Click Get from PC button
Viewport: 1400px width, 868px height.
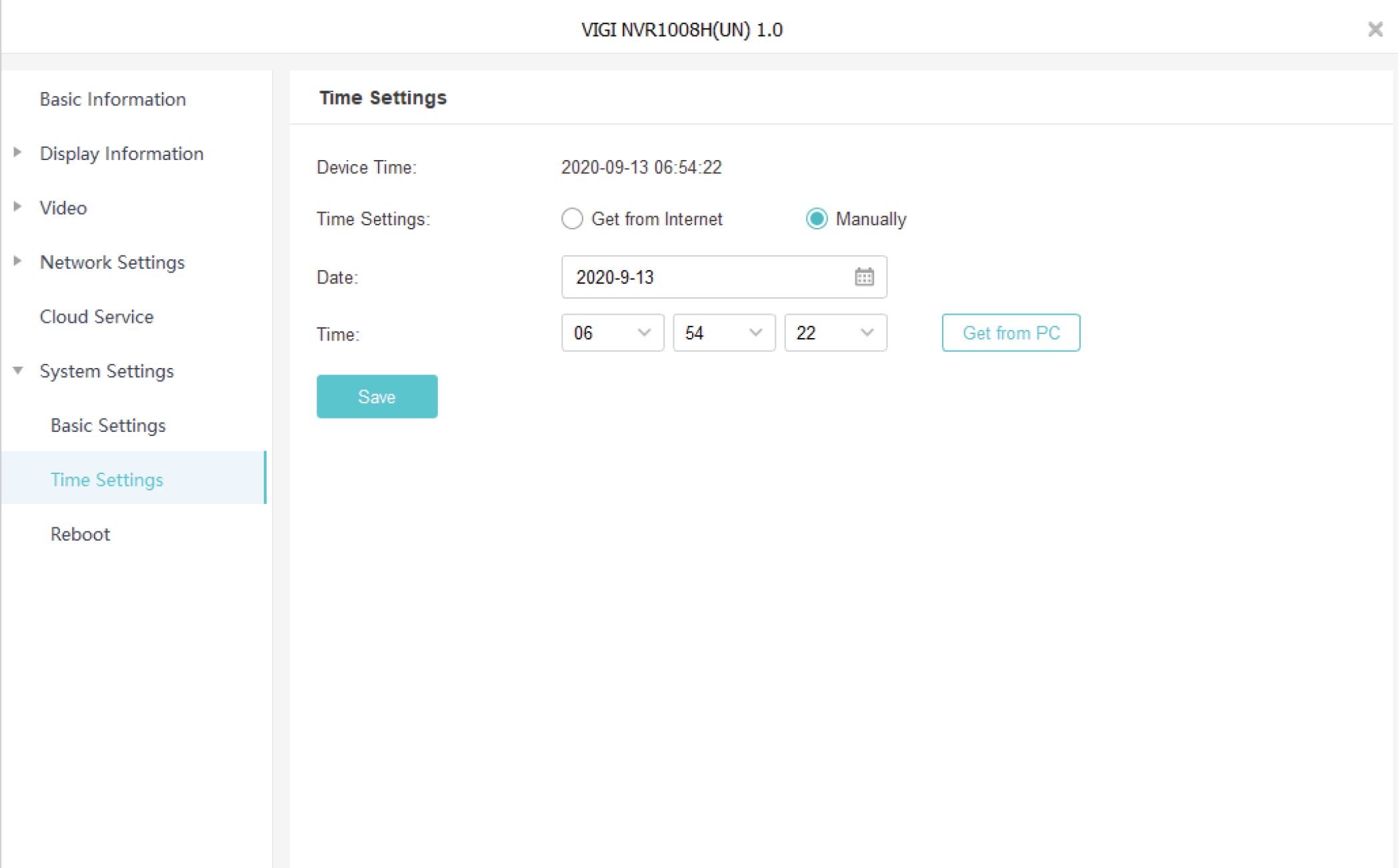pos(1011,333)
